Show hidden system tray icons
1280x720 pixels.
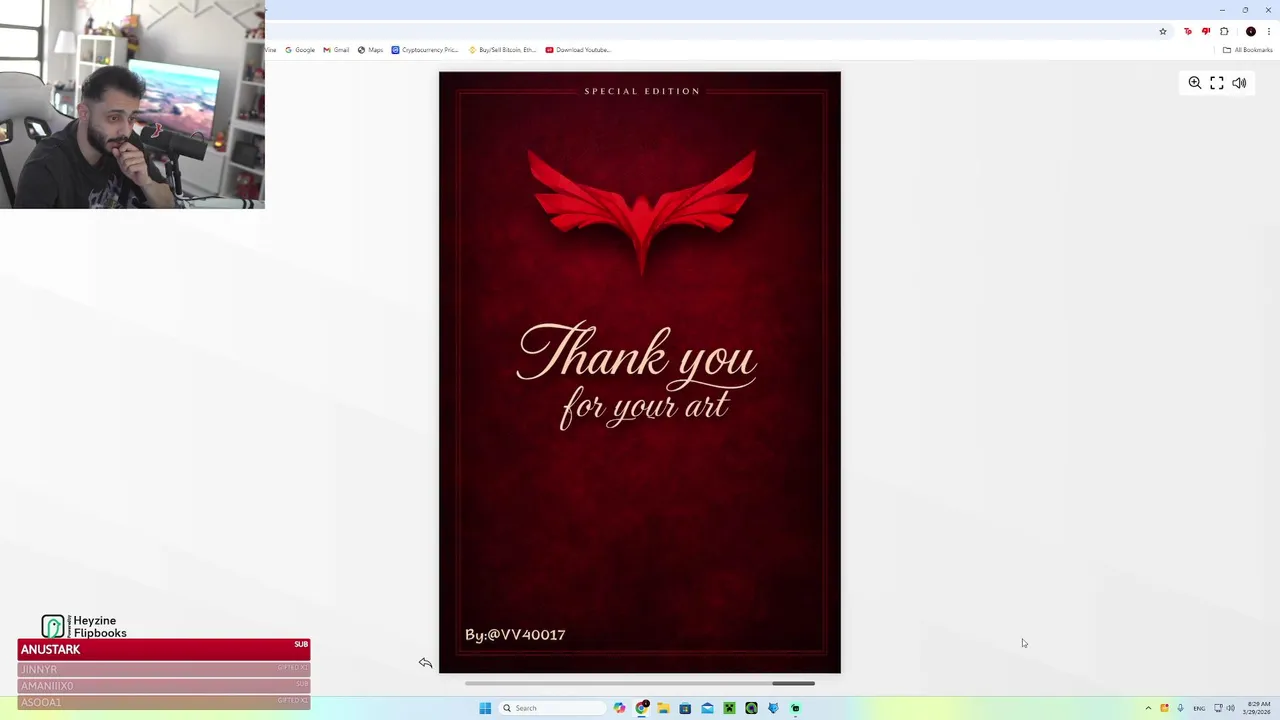click(1148, 708)
